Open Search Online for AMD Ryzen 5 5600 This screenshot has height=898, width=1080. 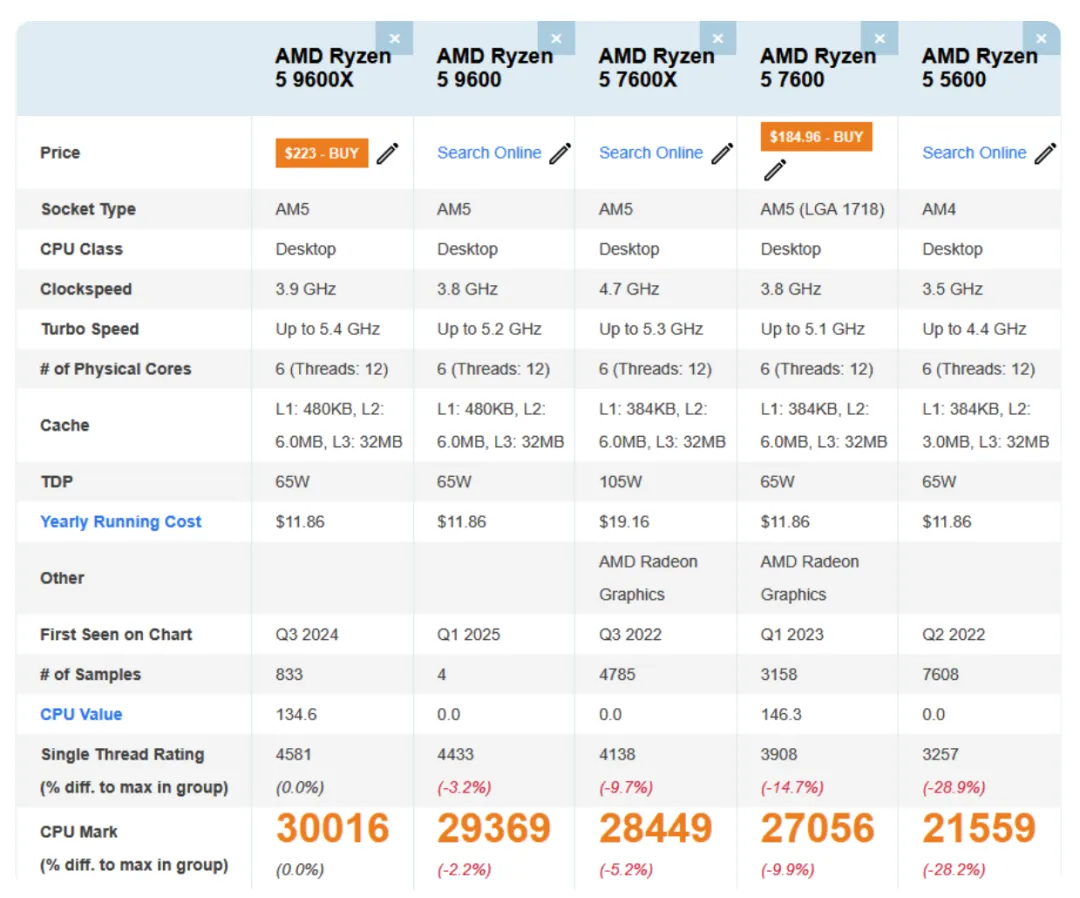point(974,152)
